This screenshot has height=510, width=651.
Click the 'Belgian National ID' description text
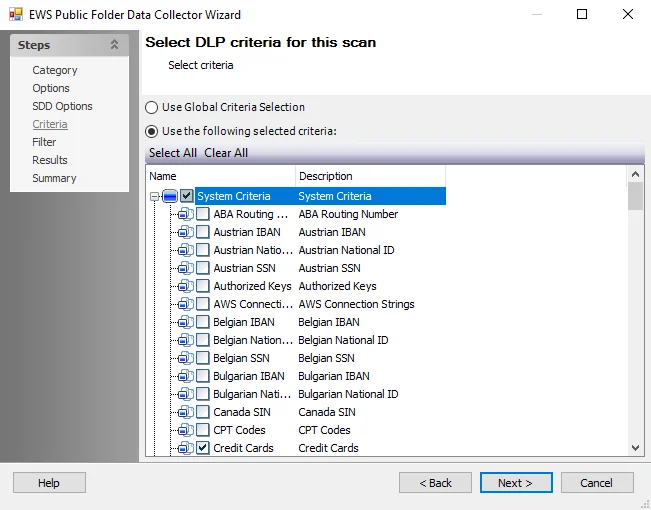tap(343, 340)
